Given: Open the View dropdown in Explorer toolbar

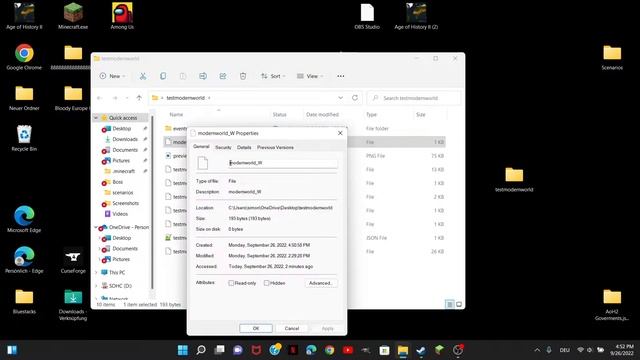Looking at the screenshot, I should coord(310,76).
